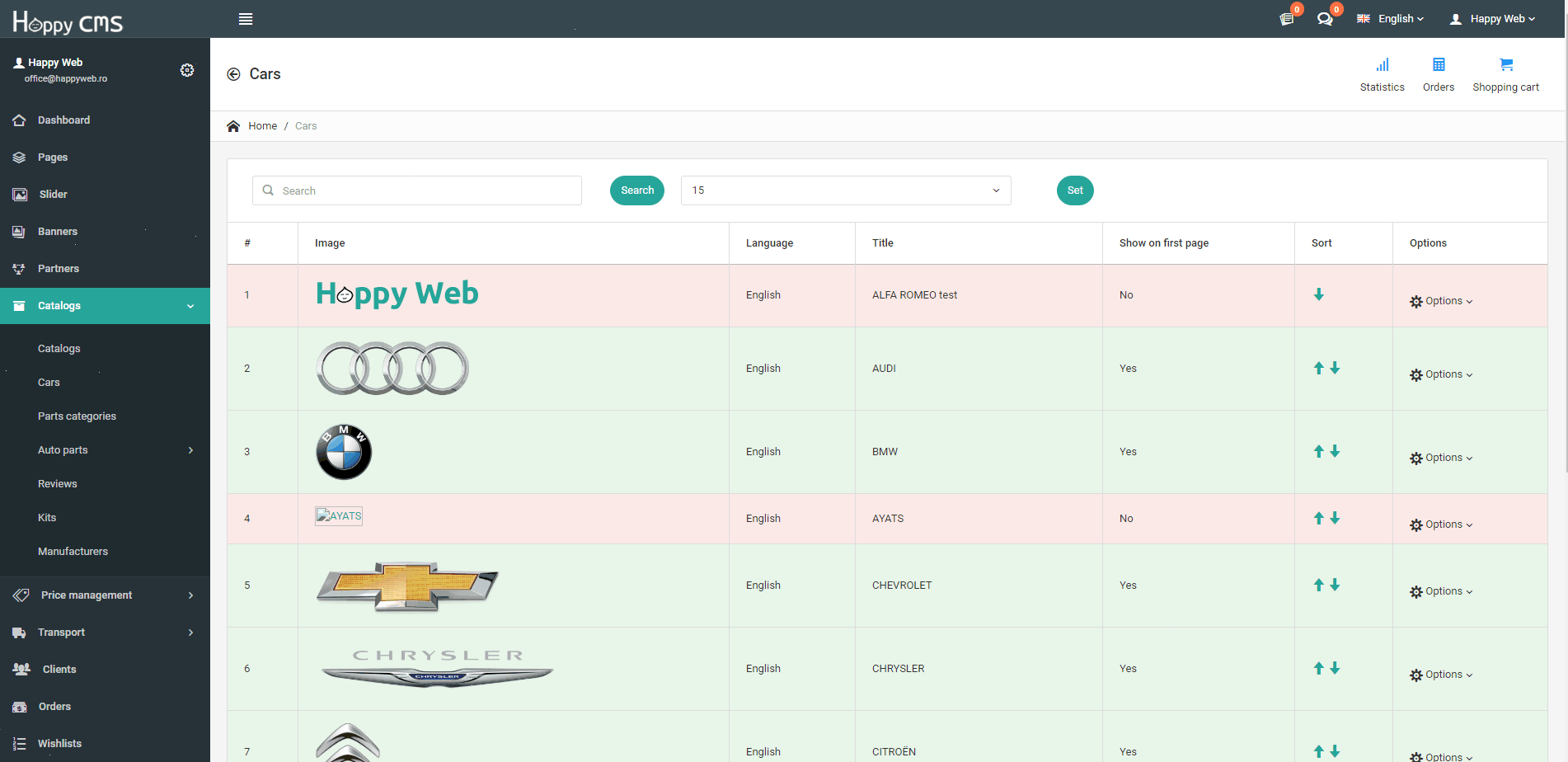Toggle the hamburger sidebar menu icon
Screen dimensions: 1568x762
coord(246,19)
